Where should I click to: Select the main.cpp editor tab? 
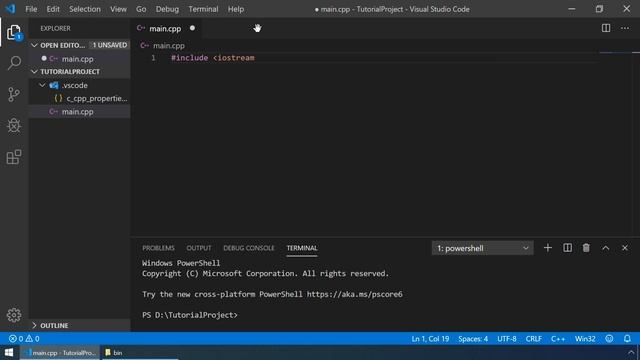pos(165,28)
